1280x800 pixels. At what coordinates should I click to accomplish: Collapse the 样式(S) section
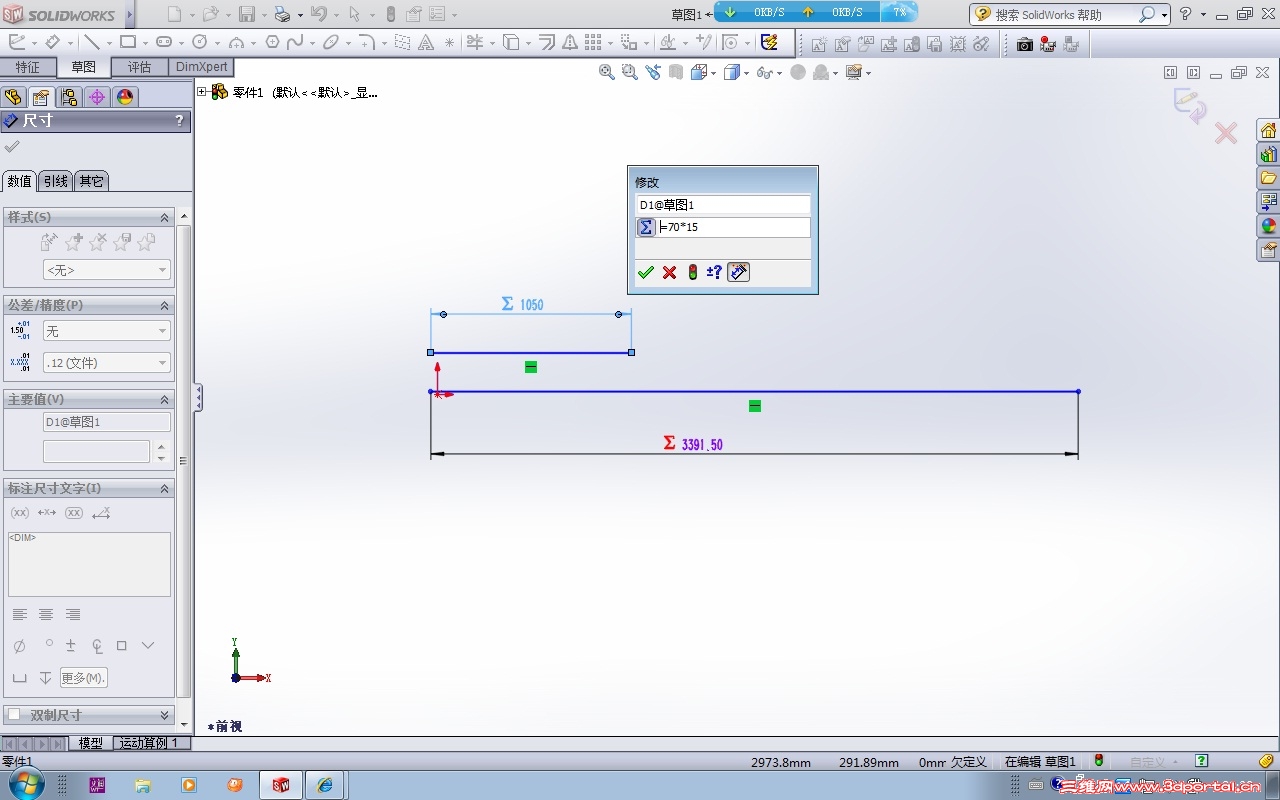[x=165, y=217]
